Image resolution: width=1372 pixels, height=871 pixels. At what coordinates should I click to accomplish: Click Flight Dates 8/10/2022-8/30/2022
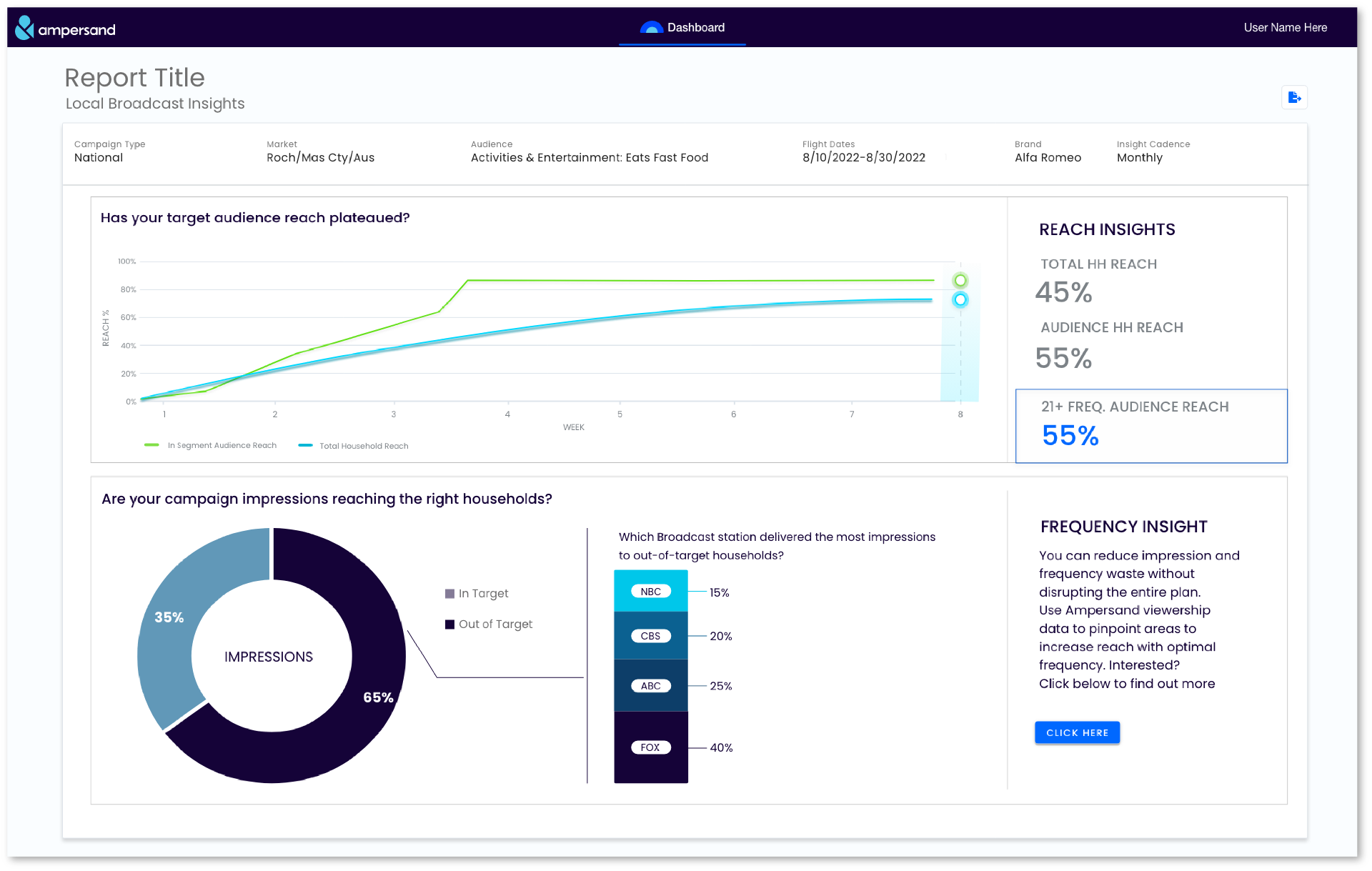[x=864, y=158]
